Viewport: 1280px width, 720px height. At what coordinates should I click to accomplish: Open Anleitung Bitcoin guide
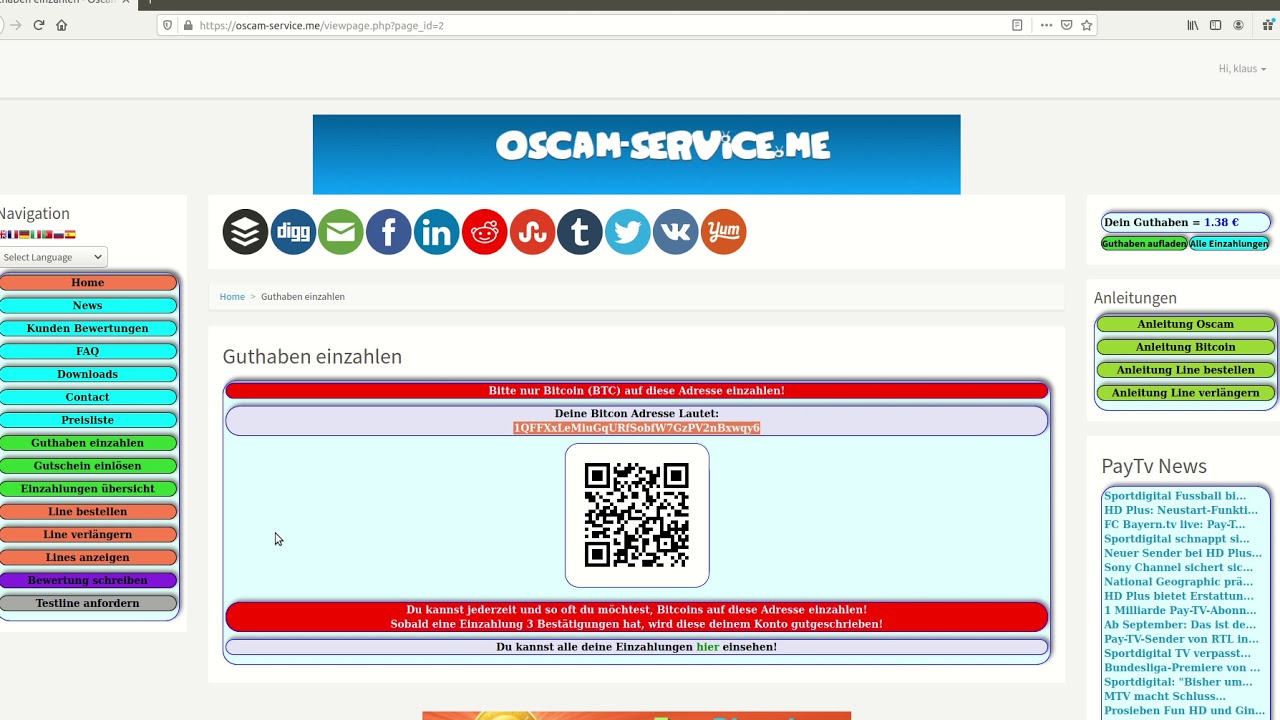pos(1186,347)
